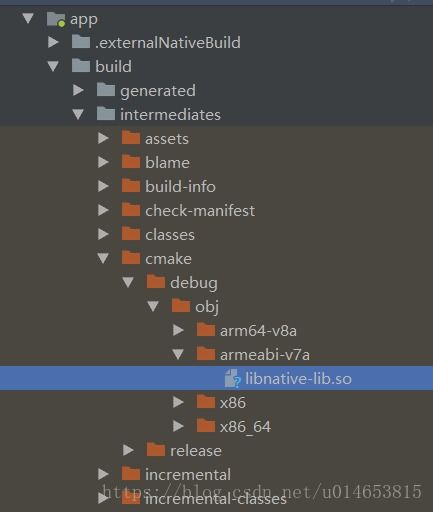The width and height of the screenshot is (433, 512).
Task: Click the generated folder icon
Action: 106,90
